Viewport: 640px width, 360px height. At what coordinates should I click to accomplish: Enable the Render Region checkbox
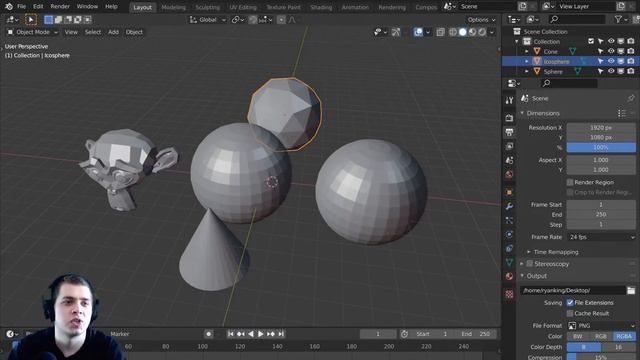point(570,182)
